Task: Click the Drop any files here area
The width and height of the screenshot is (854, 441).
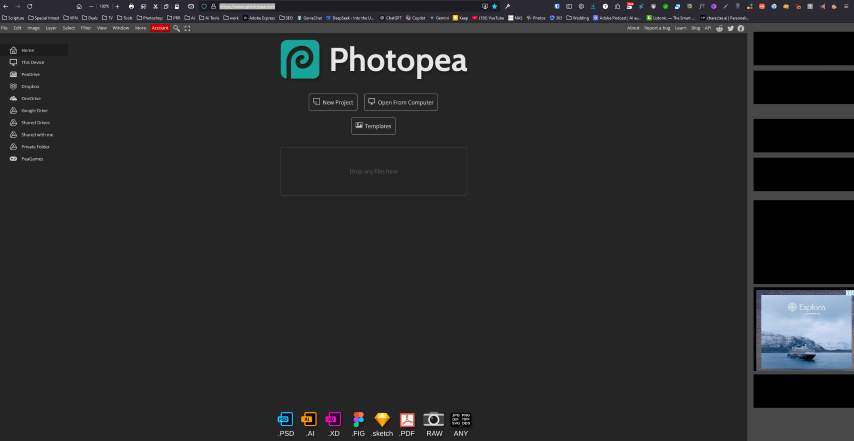Action: [x=374, y=172]
